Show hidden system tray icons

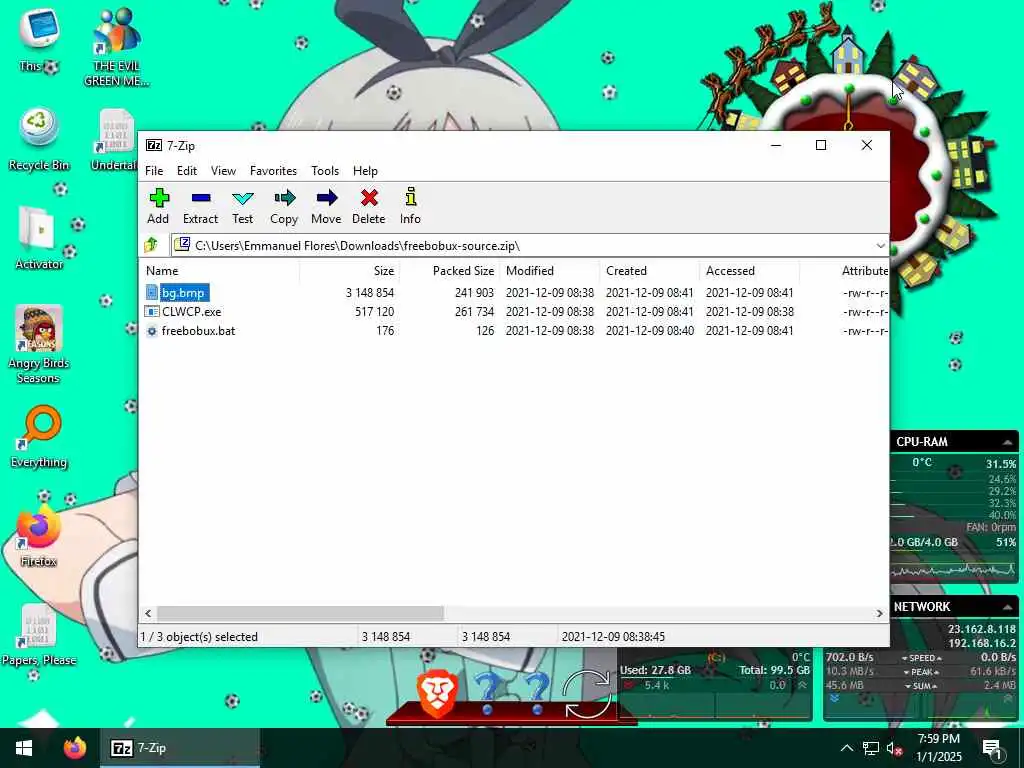[846, 748]
